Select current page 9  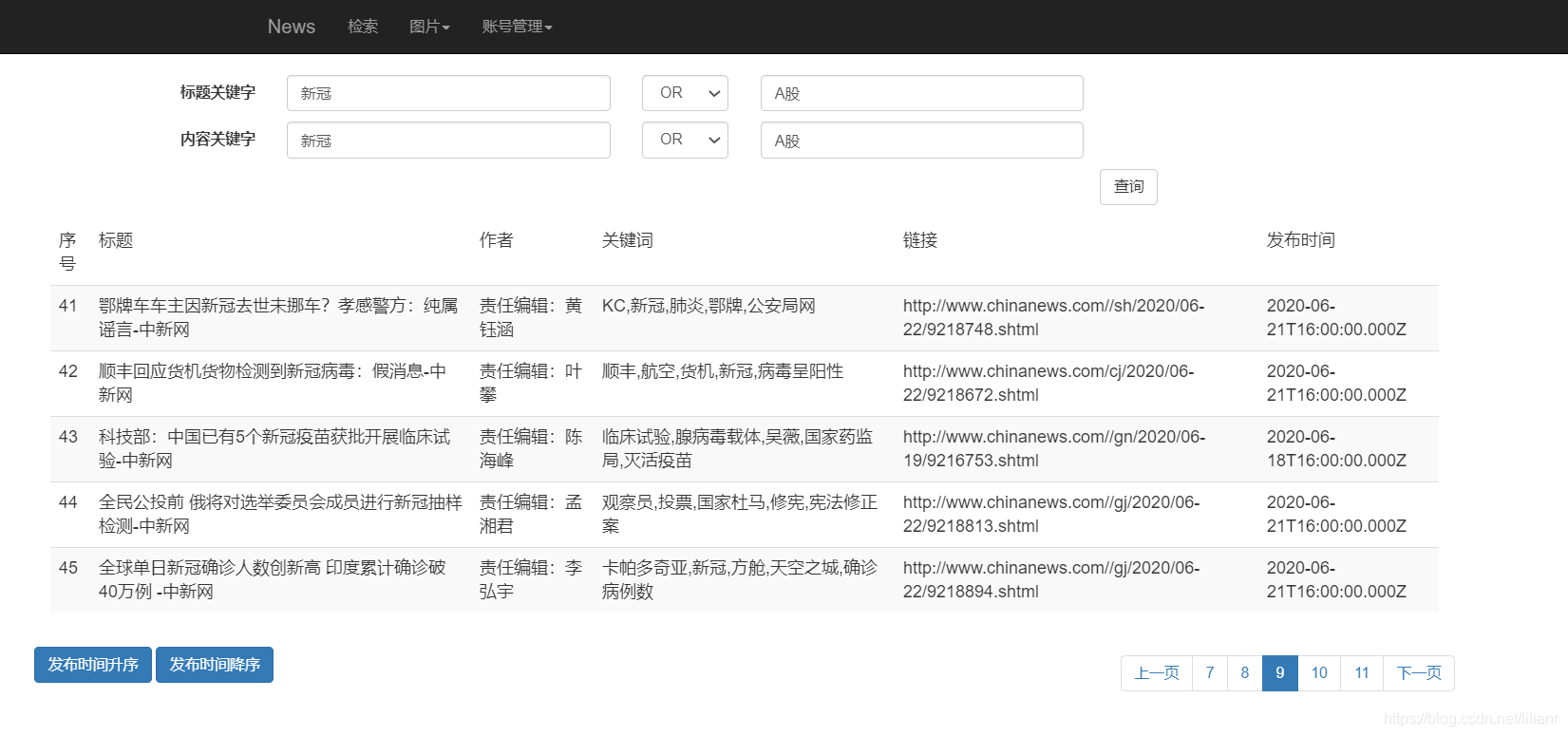(1280, 673)
